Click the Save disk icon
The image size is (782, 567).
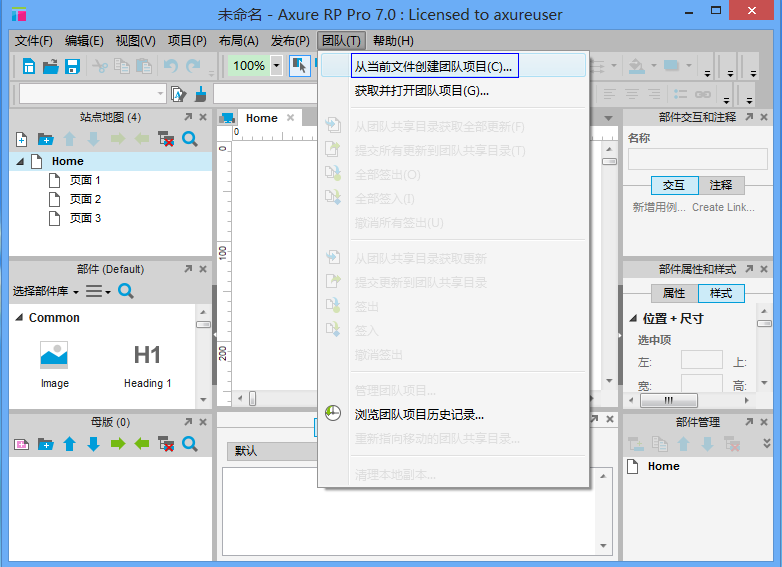(x=72, y=66)
